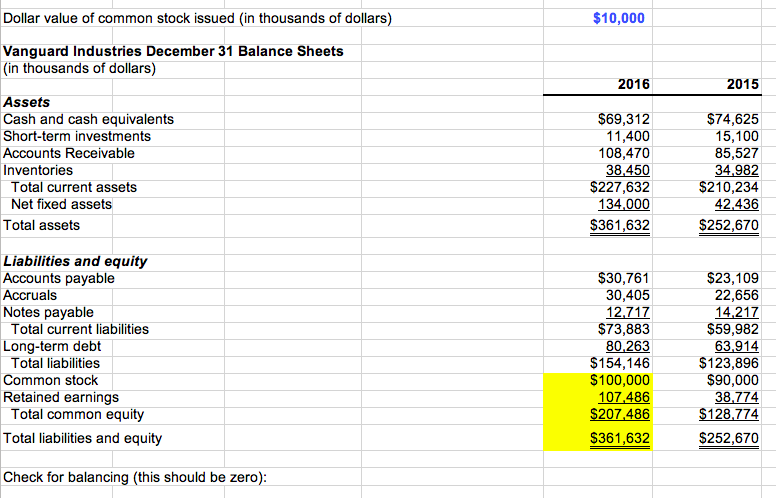Click the 2015 total assets $252,670
Viewport: 776px width, 498px height.
728,225
